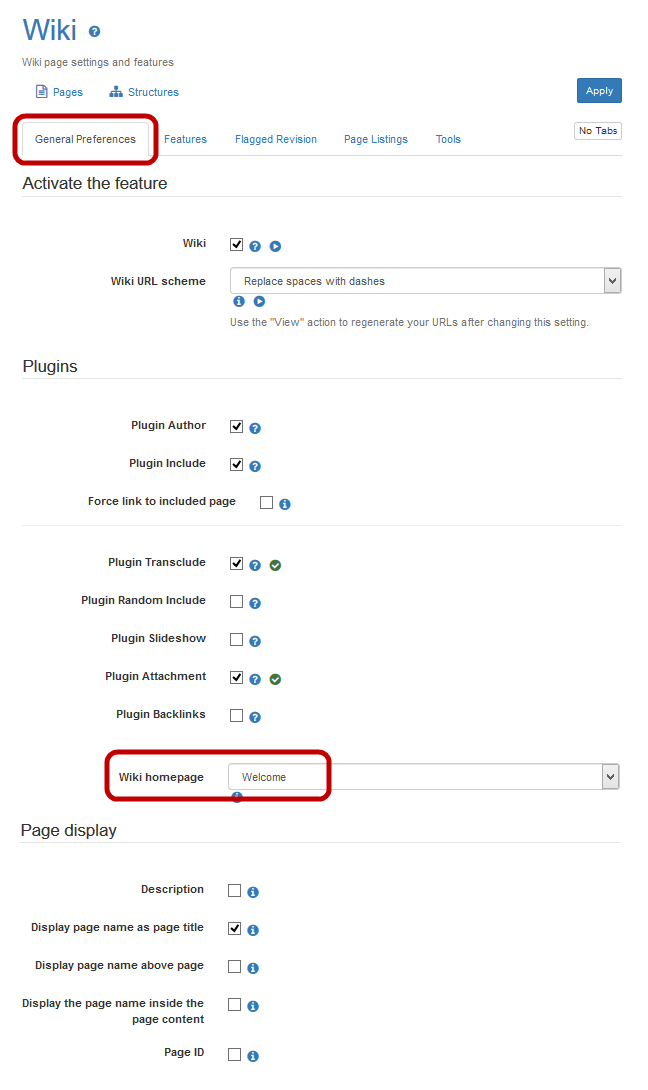Click the help icon next to Plugin Slideshow
Screen dimensions: 648x1090
click(255, 641)
